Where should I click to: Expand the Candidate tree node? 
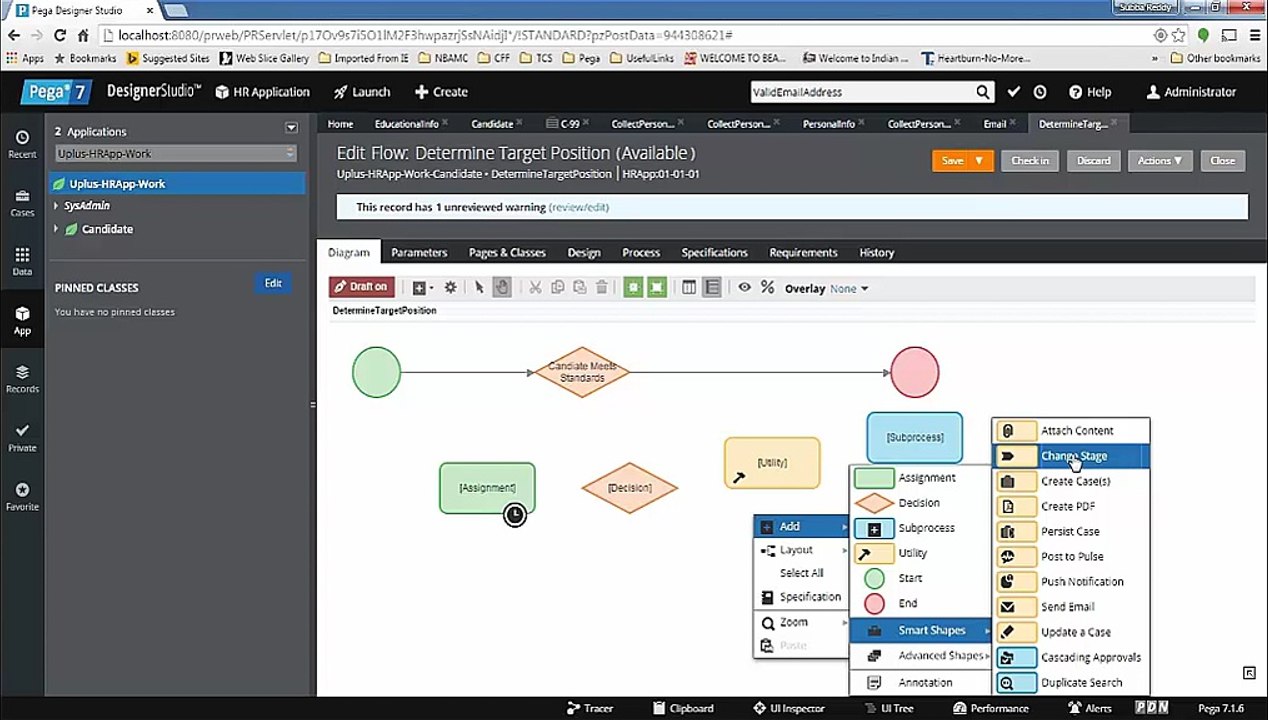pos(56,229)
